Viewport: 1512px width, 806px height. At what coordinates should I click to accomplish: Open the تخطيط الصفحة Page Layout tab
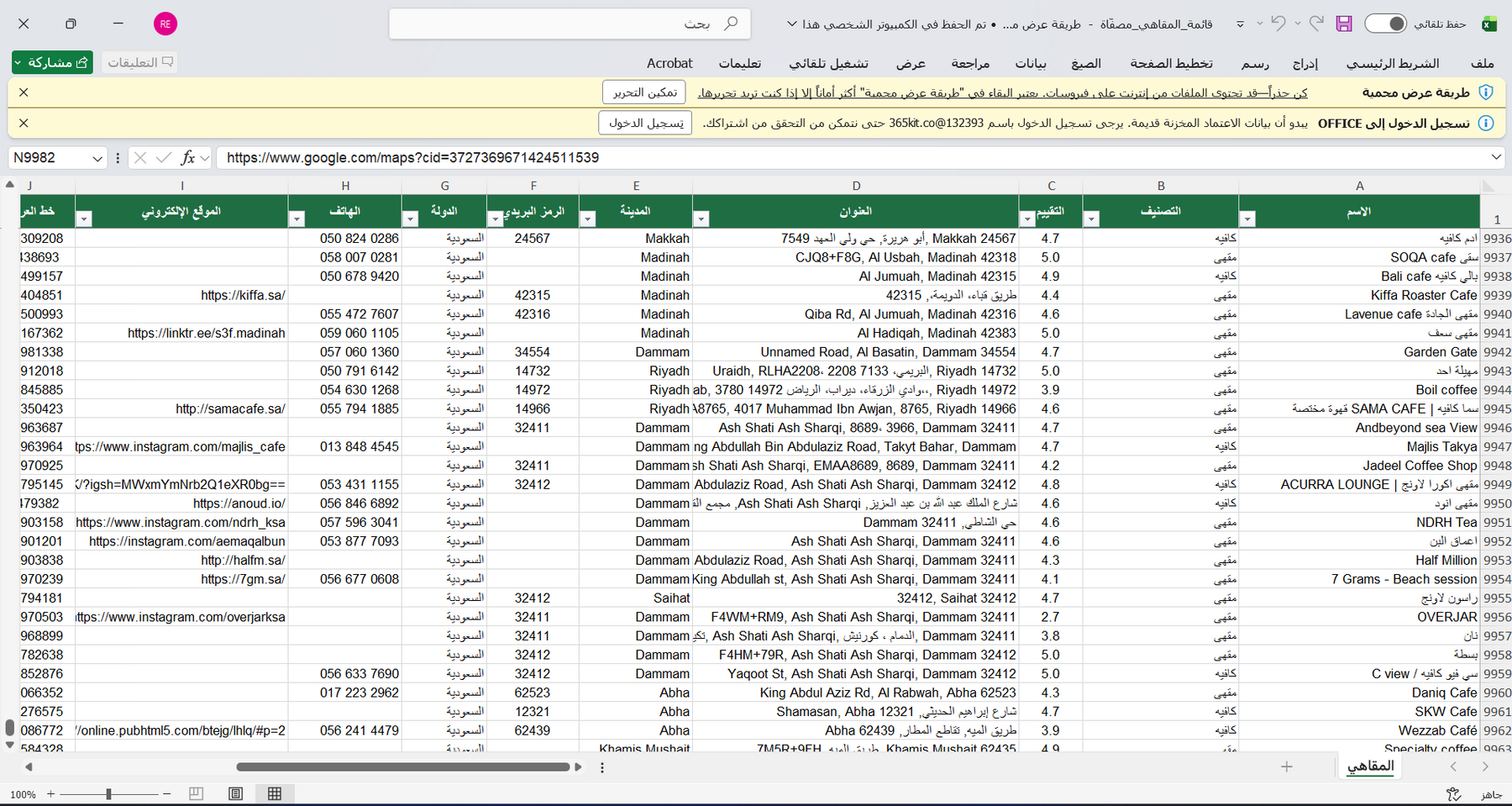(1171, 63)
